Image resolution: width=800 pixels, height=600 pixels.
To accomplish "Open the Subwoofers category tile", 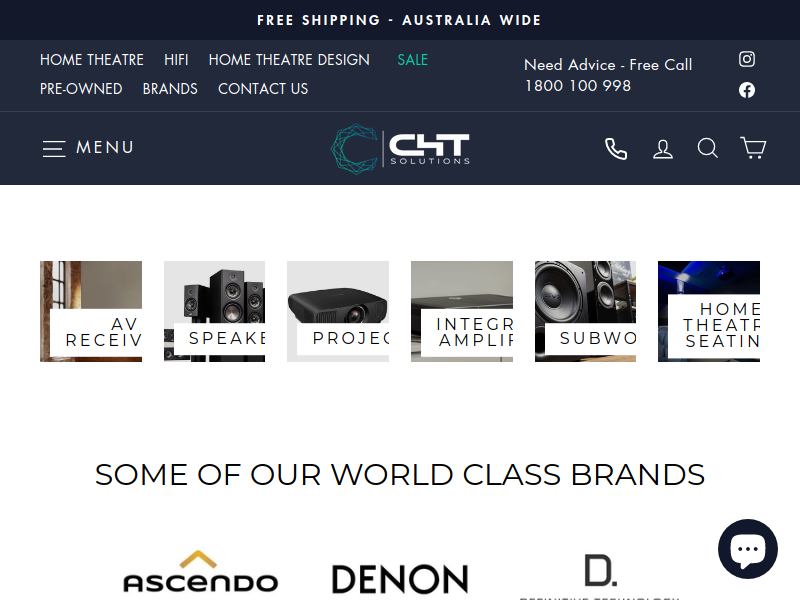I will (585, 311).
